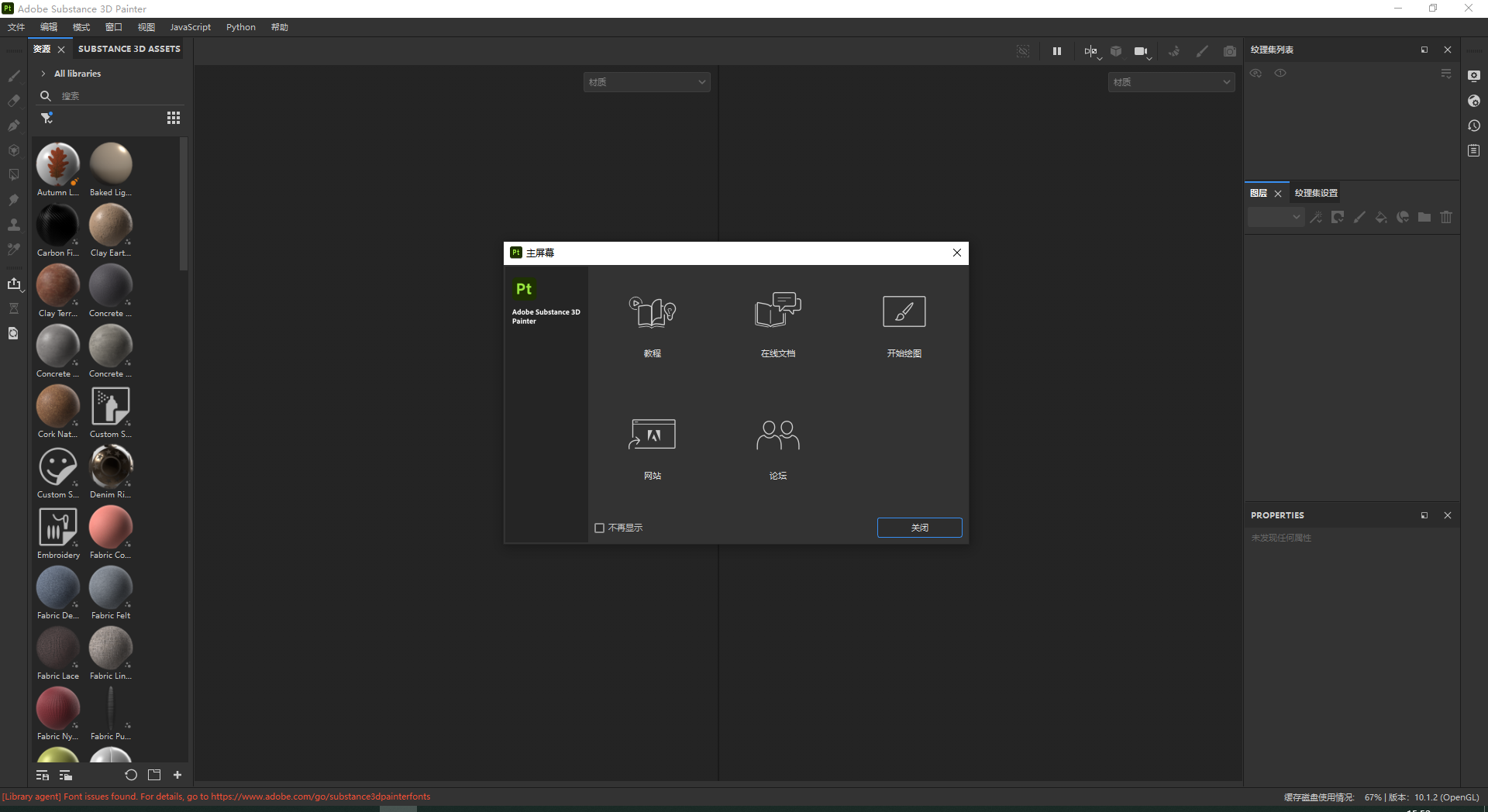Refresh the assets library

pos(131,775)
